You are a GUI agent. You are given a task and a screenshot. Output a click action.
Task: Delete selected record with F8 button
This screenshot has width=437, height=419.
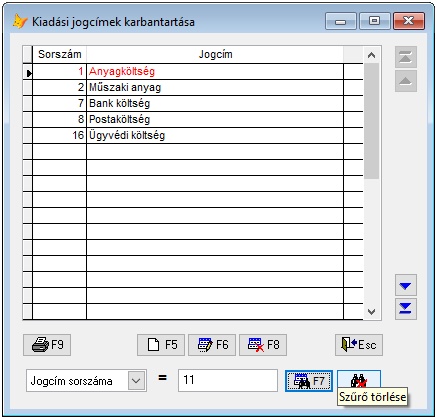pyautogui.click(x=263, y=345)
